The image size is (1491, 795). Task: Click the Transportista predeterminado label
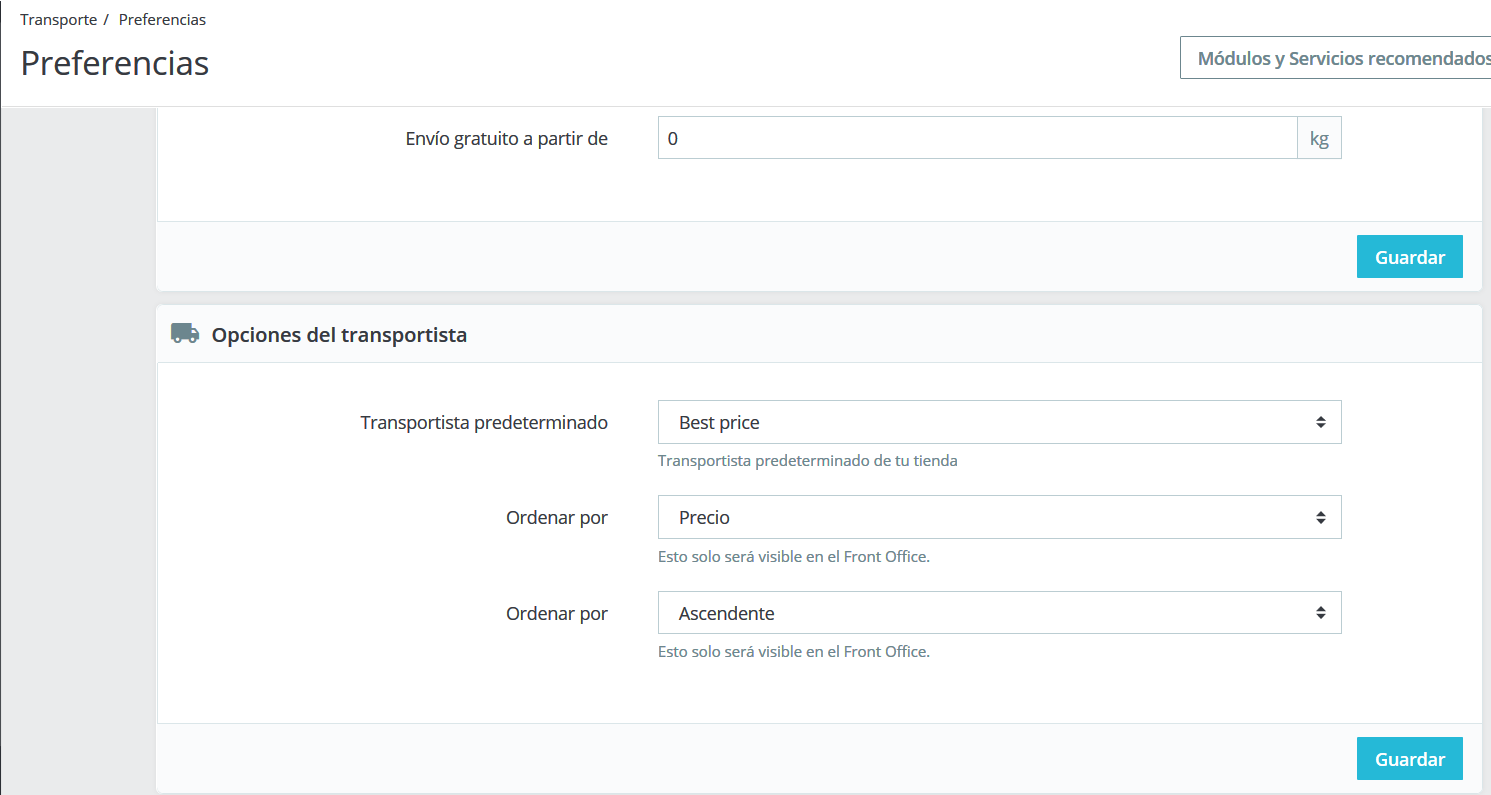pos(484,423)
